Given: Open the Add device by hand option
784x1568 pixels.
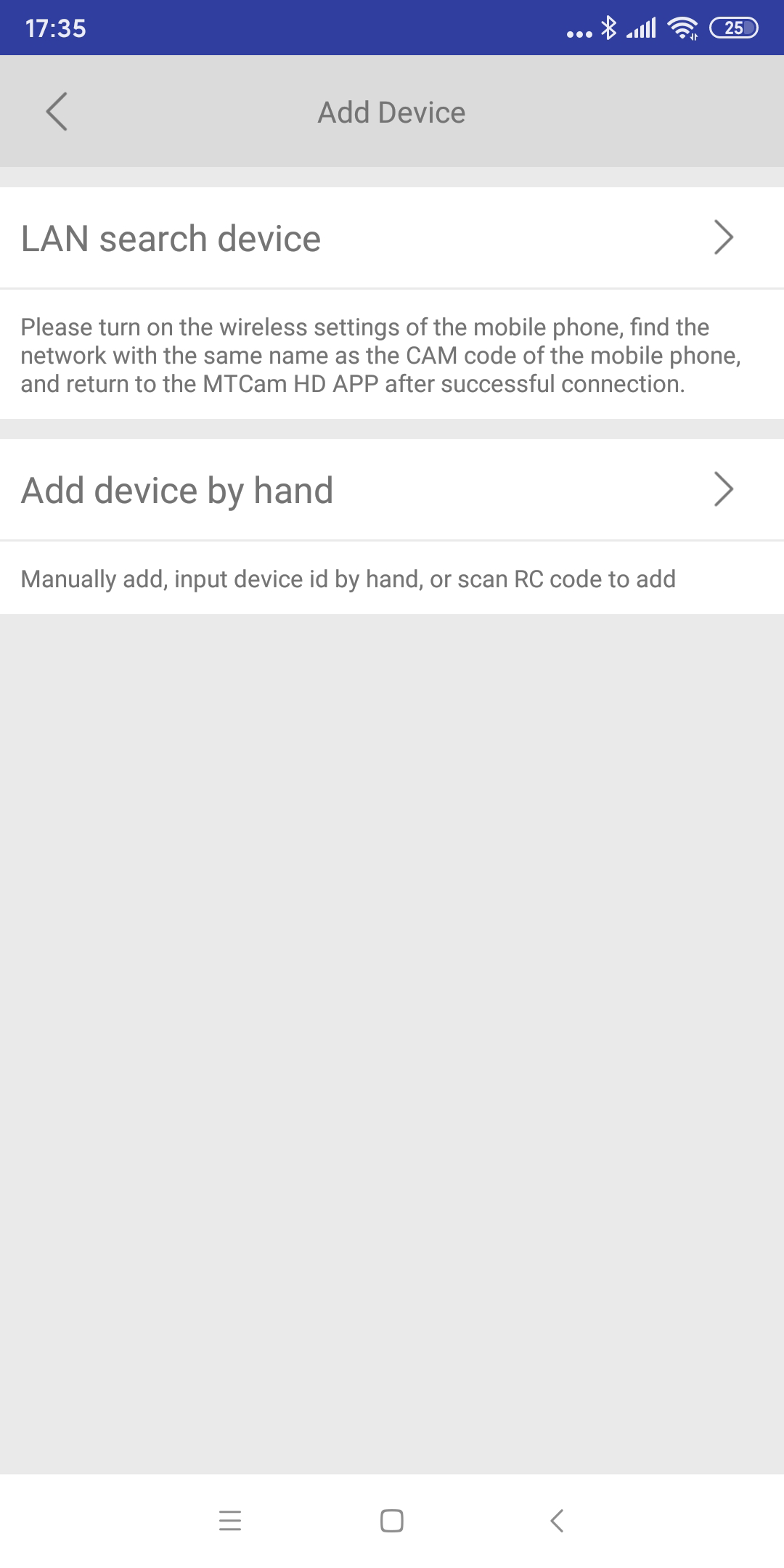Looking at the screenshot, I should tap(392, 490).
